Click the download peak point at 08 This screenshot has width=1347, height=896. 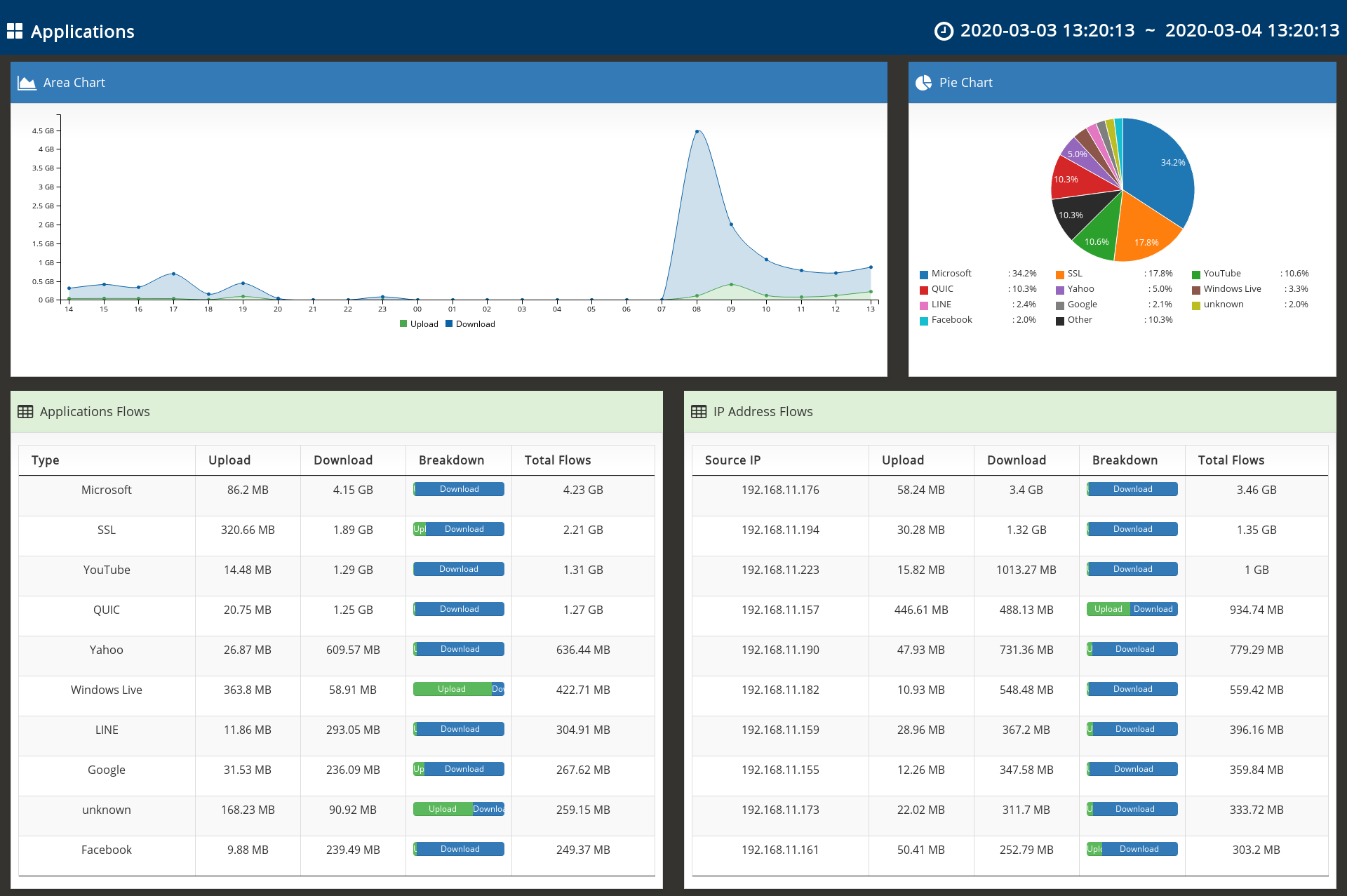click(x=697, y=131)
